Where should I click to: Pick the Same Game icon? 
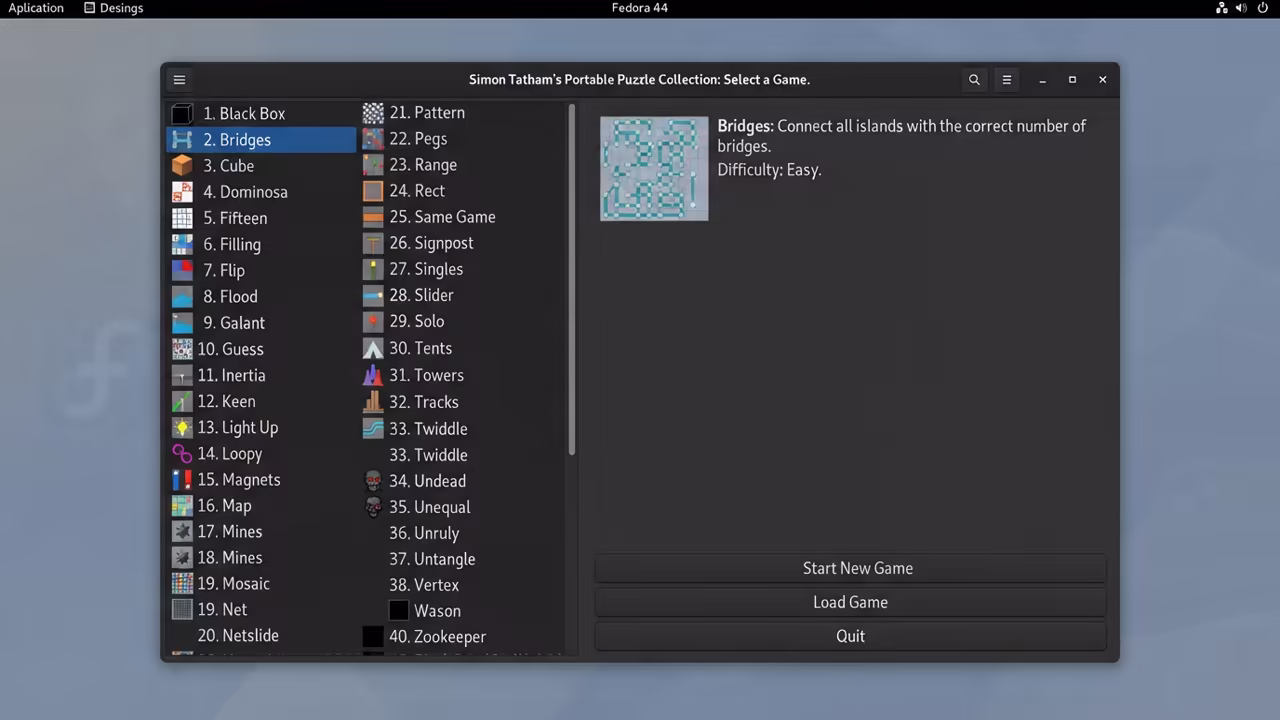click(x=373, y=217)
